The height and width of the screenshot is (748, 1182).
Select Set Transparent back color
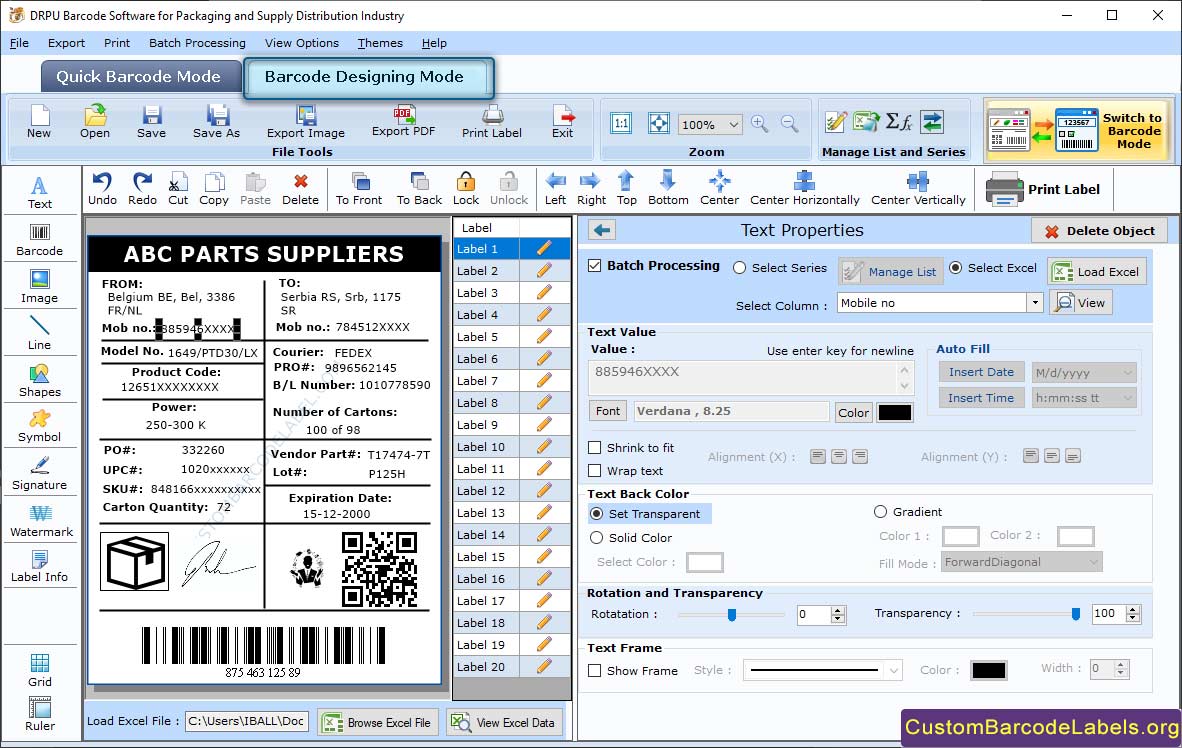point(597,513)
